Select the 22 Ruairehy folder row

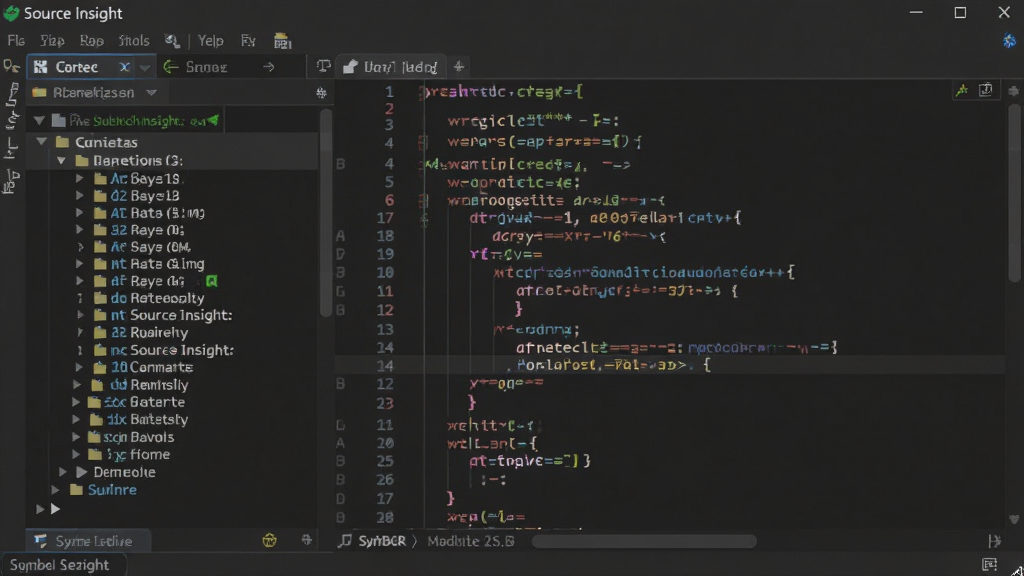[172, 332]
